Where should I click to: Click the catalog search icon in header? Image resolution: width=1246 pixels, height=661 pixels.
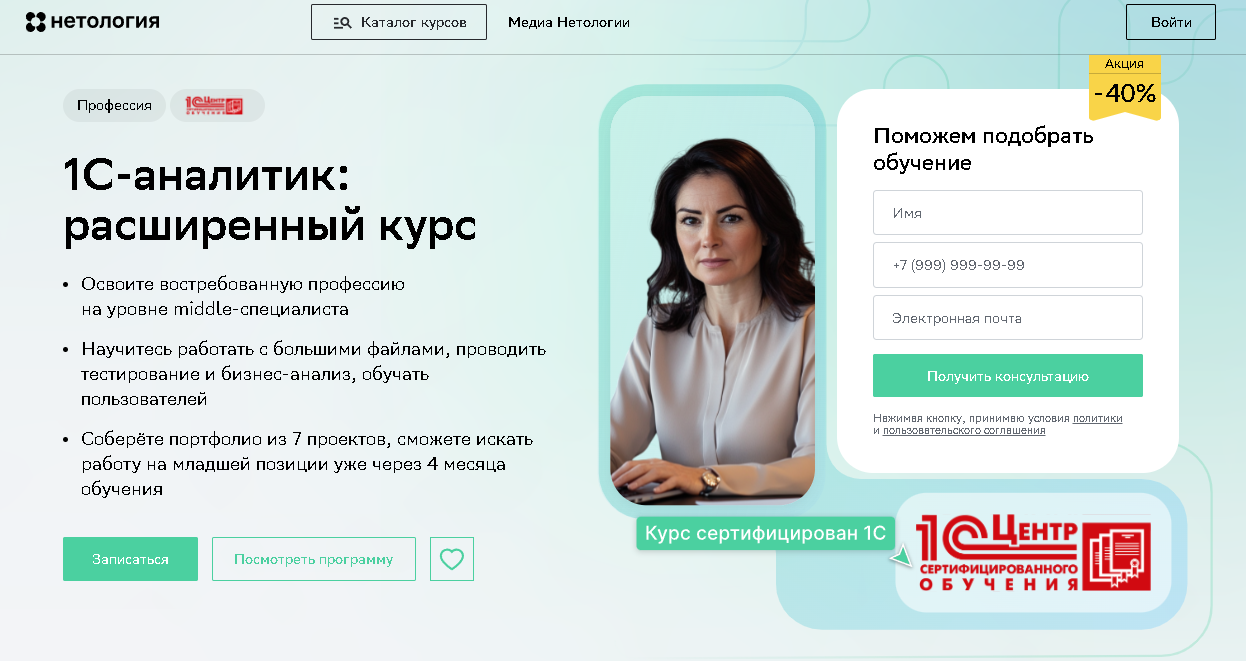342,22
